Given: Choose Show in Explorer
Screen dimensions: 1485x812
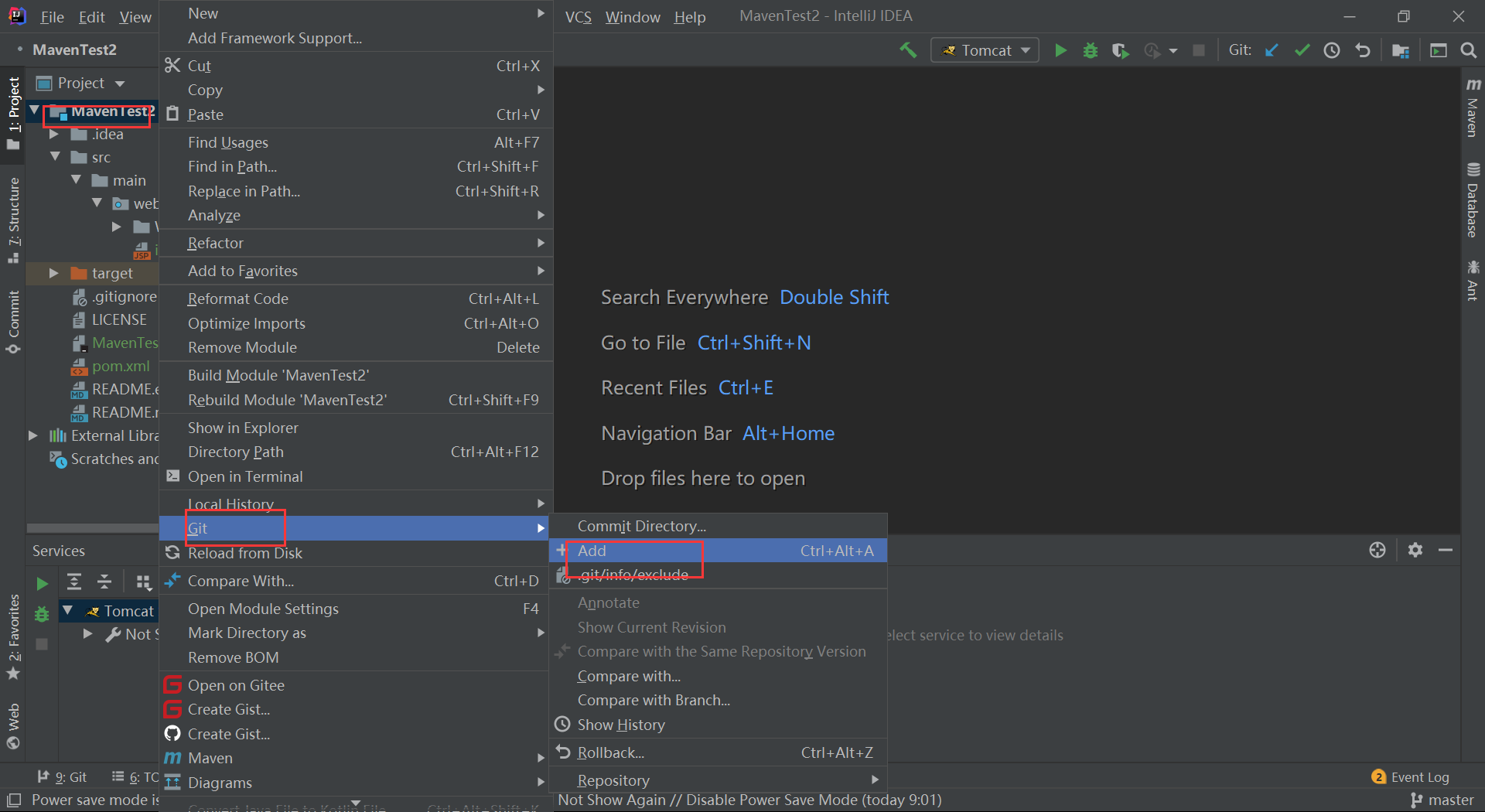Looking at the screenshot, I should [356, 428].
